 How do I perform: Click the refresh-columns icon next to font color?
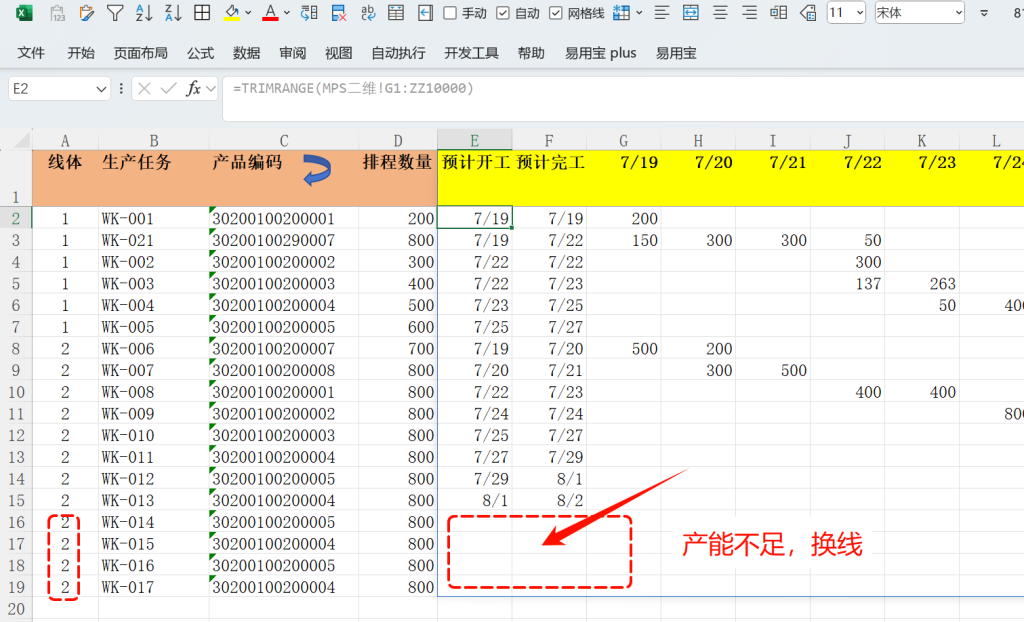309,12
